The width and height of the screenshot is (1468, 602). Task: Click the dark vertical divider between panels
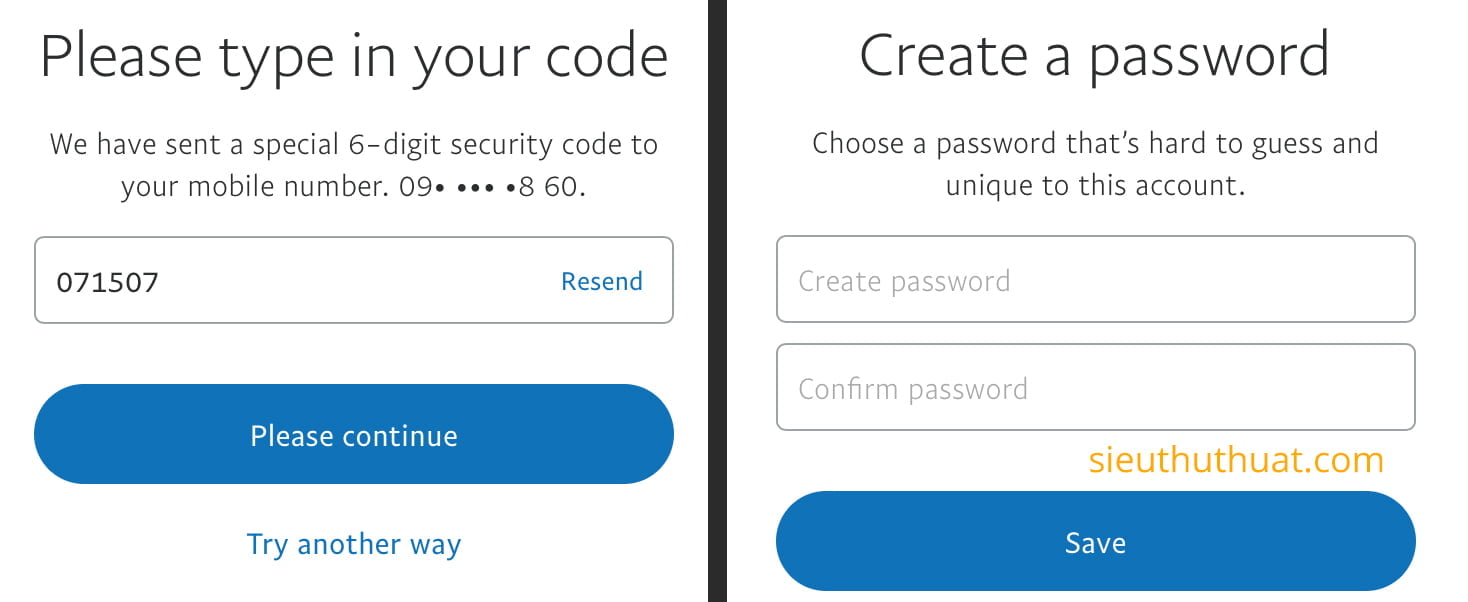click(x=717, y=300)
